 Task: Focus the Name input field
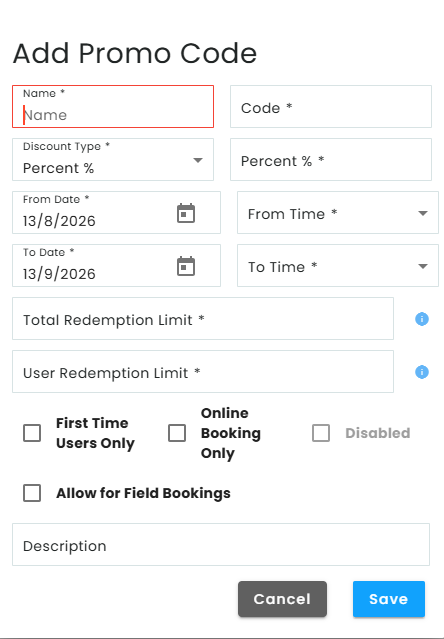point(113,106)
